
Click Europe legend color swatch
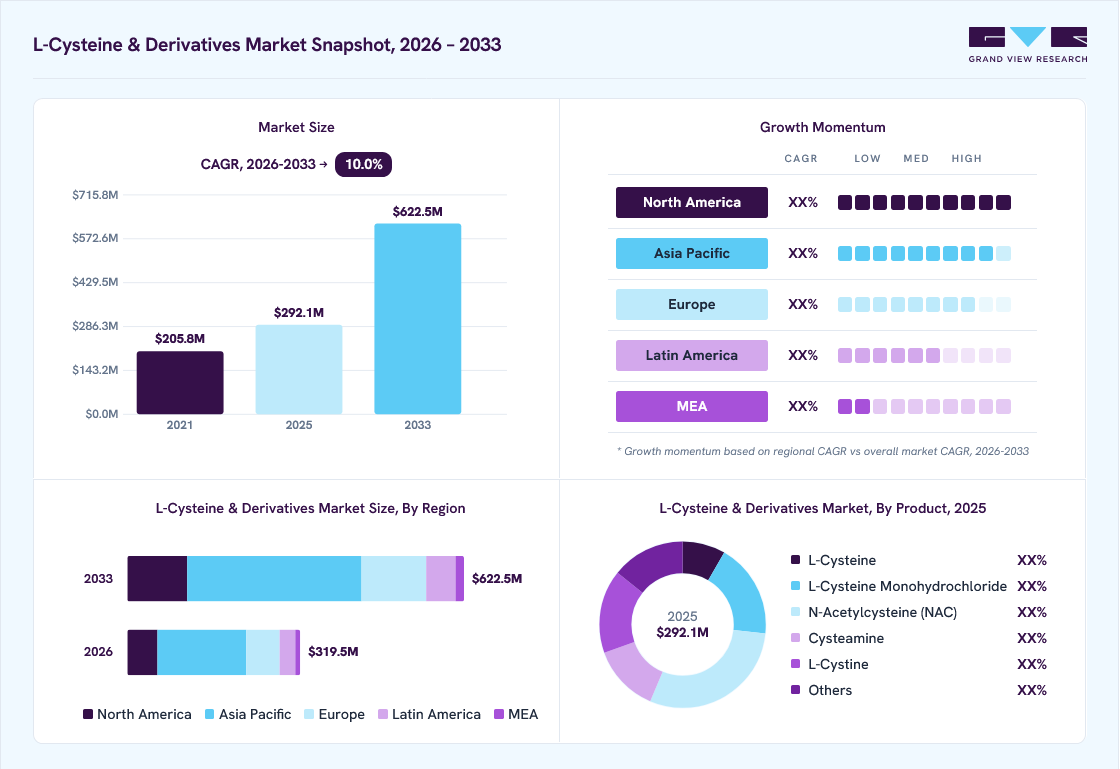tap(309, 714)
